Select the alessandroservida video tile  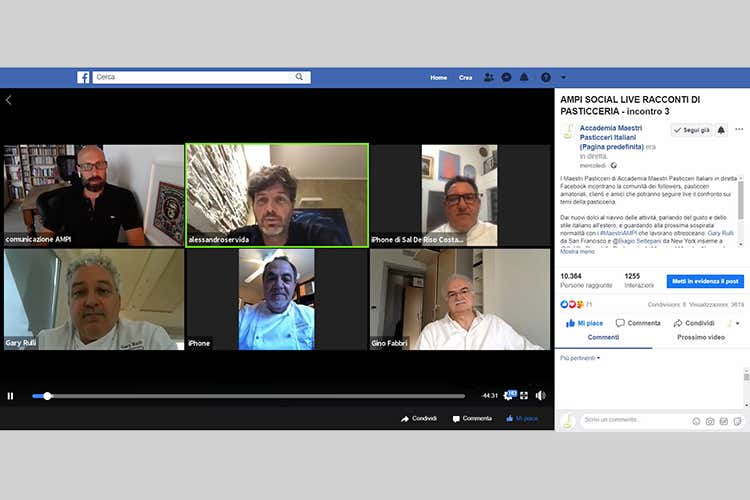point(277,195)
